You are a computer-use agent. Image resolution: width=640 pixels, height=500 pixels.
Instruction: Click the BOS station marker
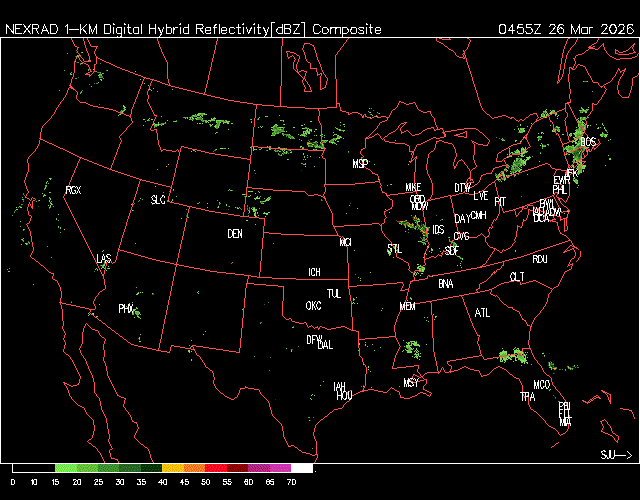pyautogui.click(x=588, y=142)
